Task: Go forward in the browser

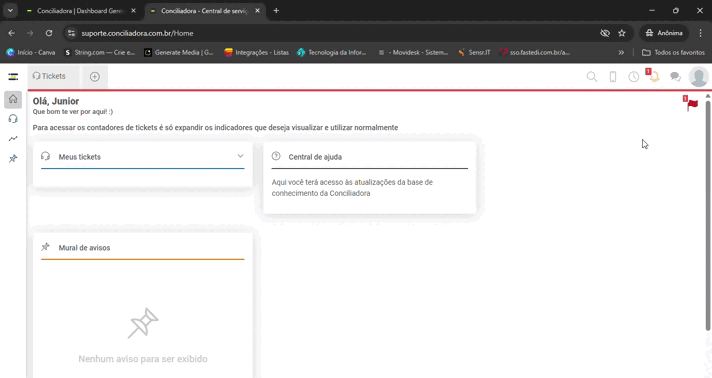Action: coord(30,33)
